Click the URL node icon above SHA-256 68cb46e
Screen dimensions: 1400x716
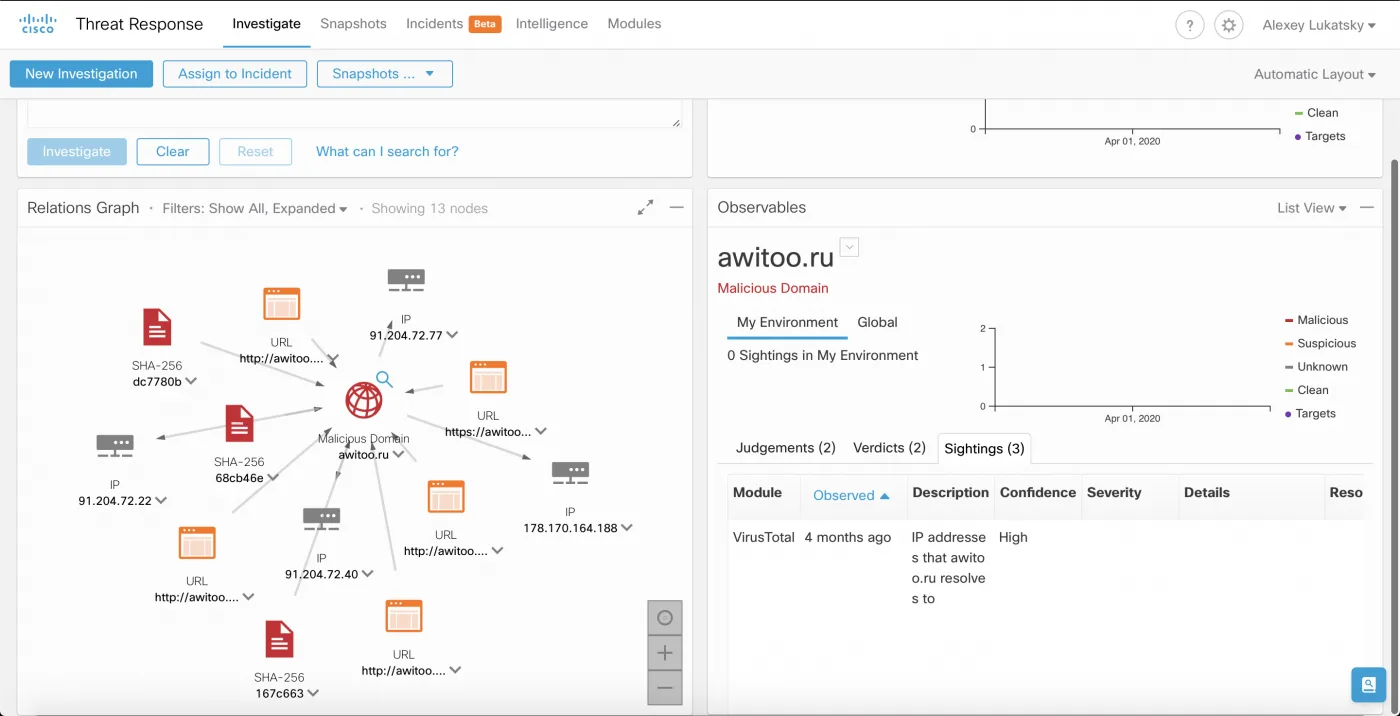point(281,304)
